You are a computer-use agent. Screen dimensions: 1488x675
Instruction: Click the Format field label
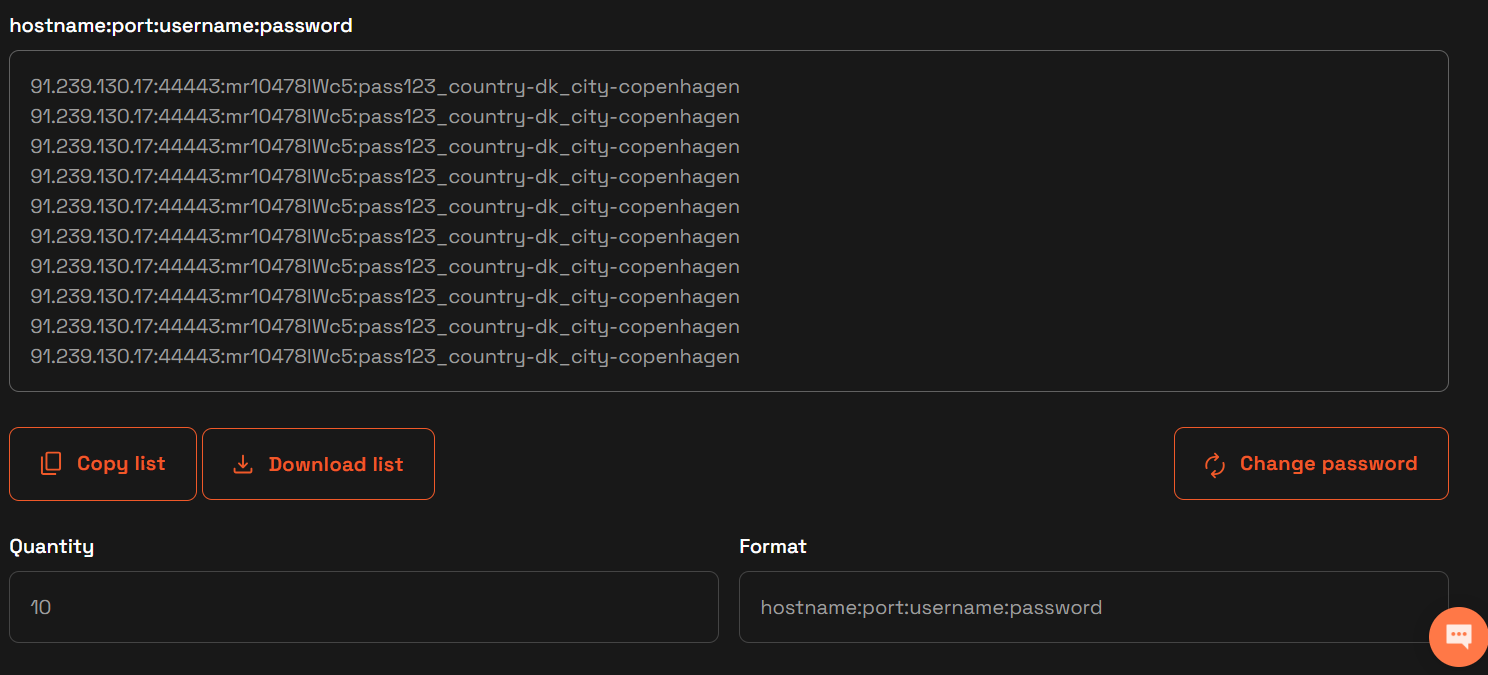tap(773, 546)
